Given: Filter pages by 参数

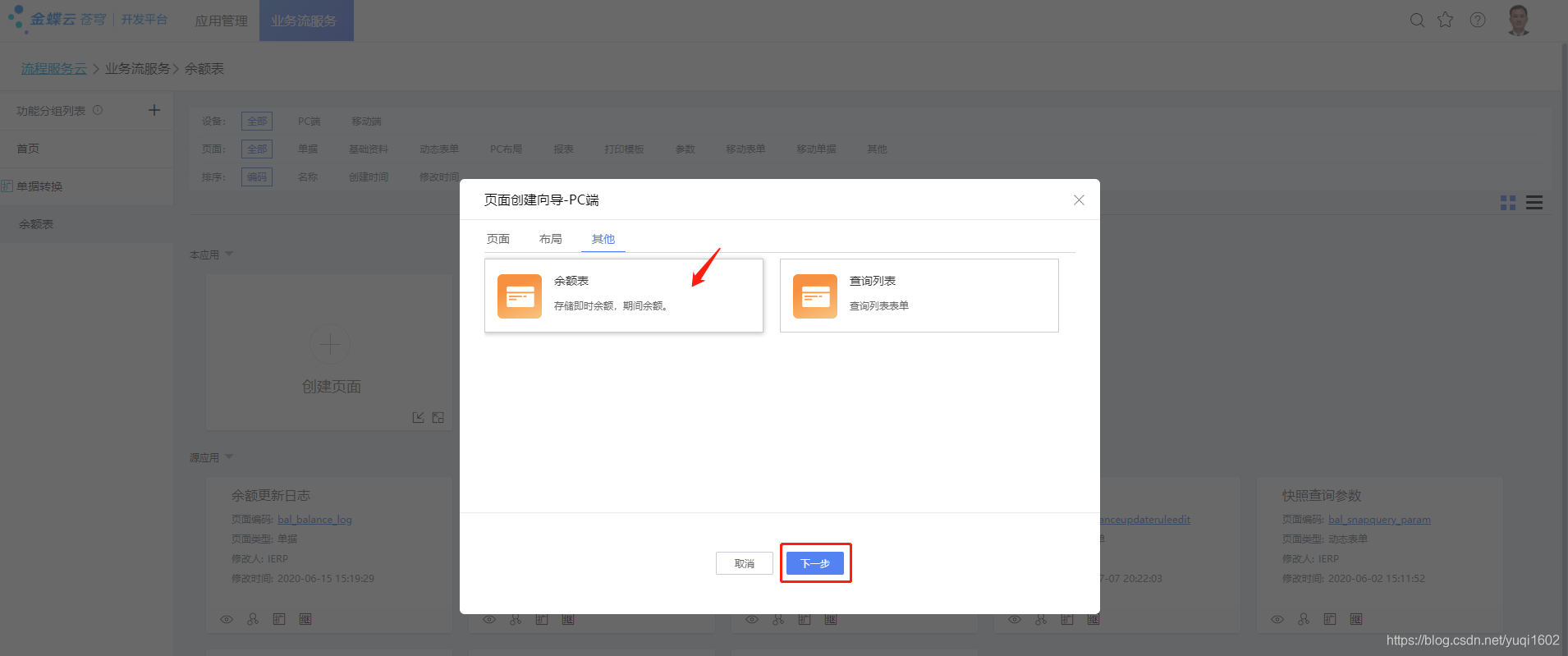Looking at the screenshot, I should click(x=685, y=149).
